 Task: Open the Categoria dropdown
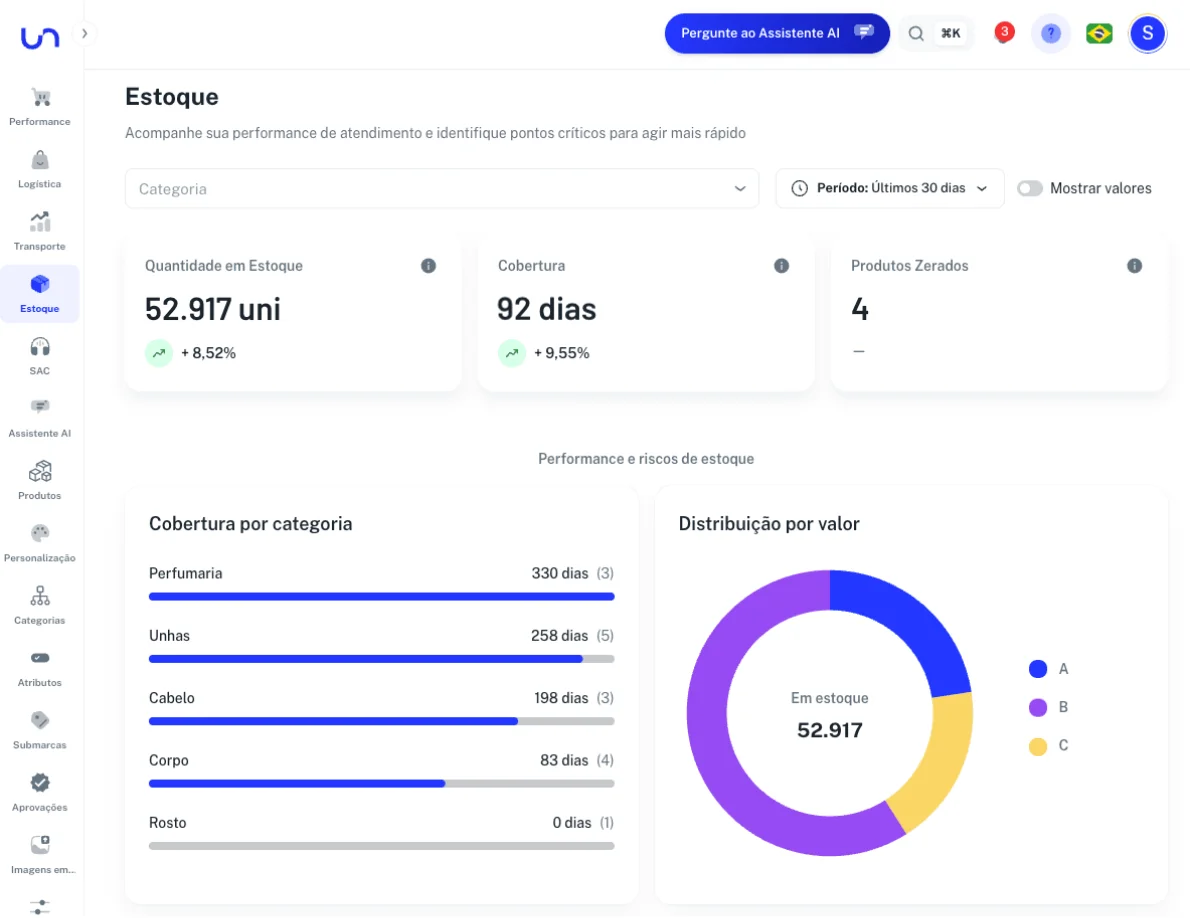click(441, 188)
